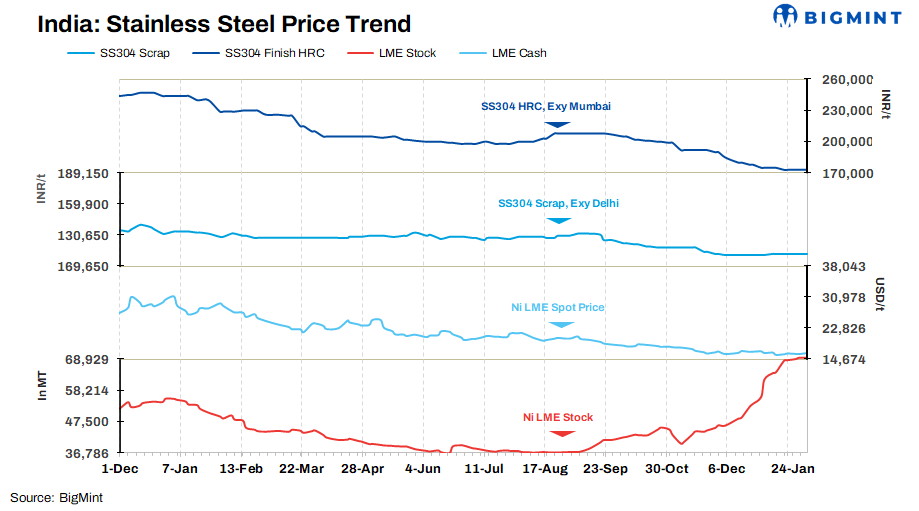Viewport: 919px width, 511px height.
Task: Click the 'Source: BigMint' text
Action: (57, 497)
